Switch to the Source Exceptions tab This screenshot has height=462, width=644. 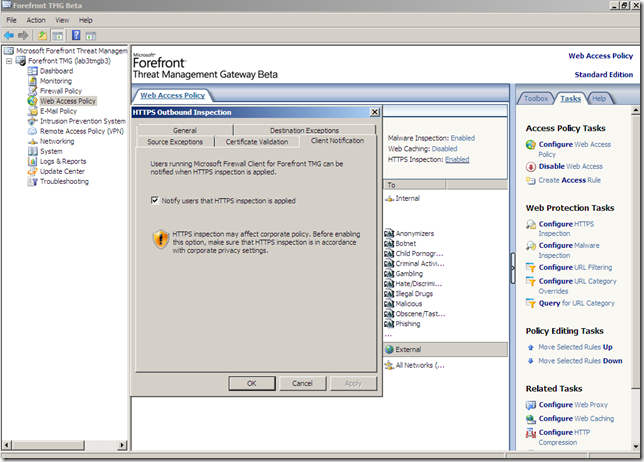pos(175,142)
